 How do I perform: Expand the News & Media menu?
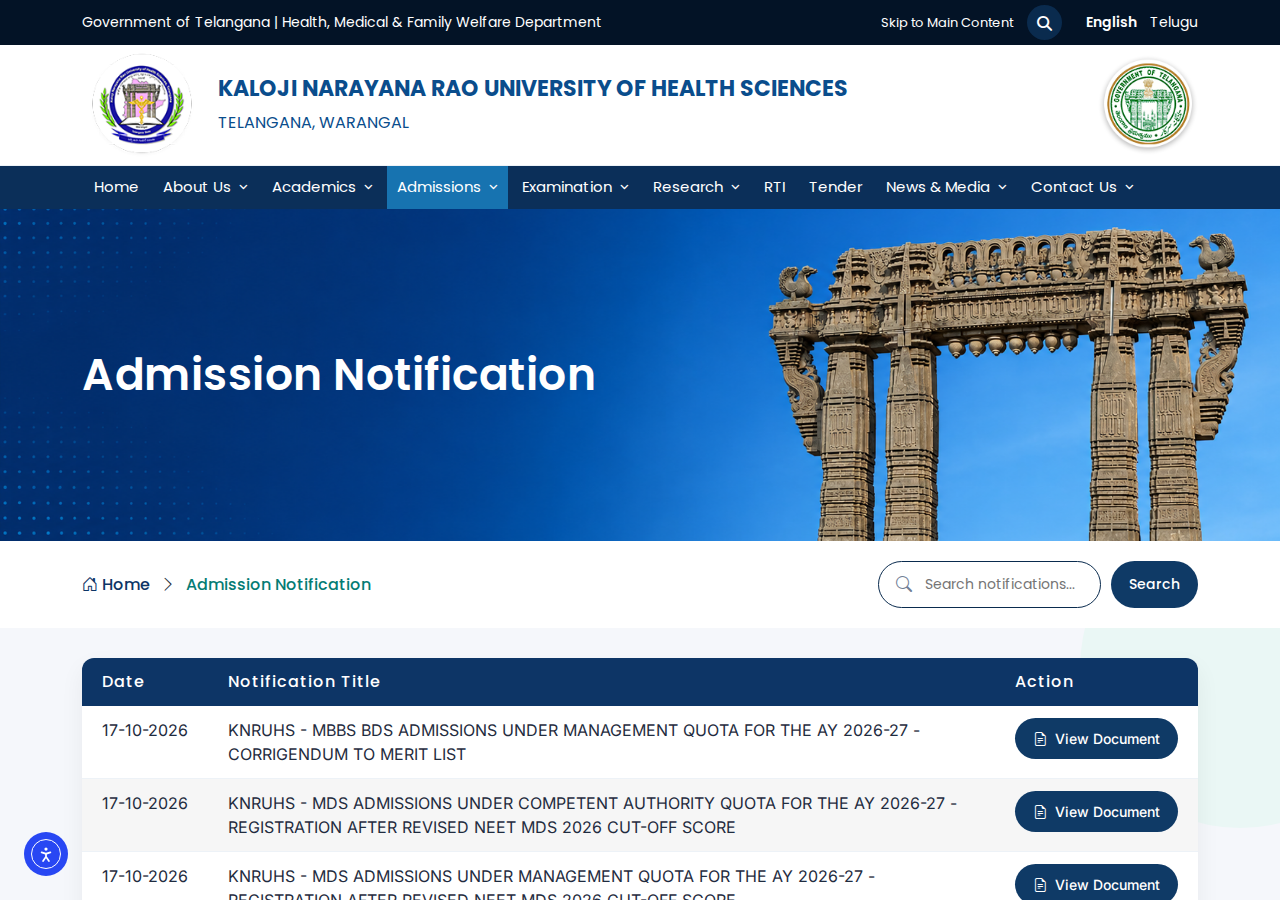tap(946, 187)
